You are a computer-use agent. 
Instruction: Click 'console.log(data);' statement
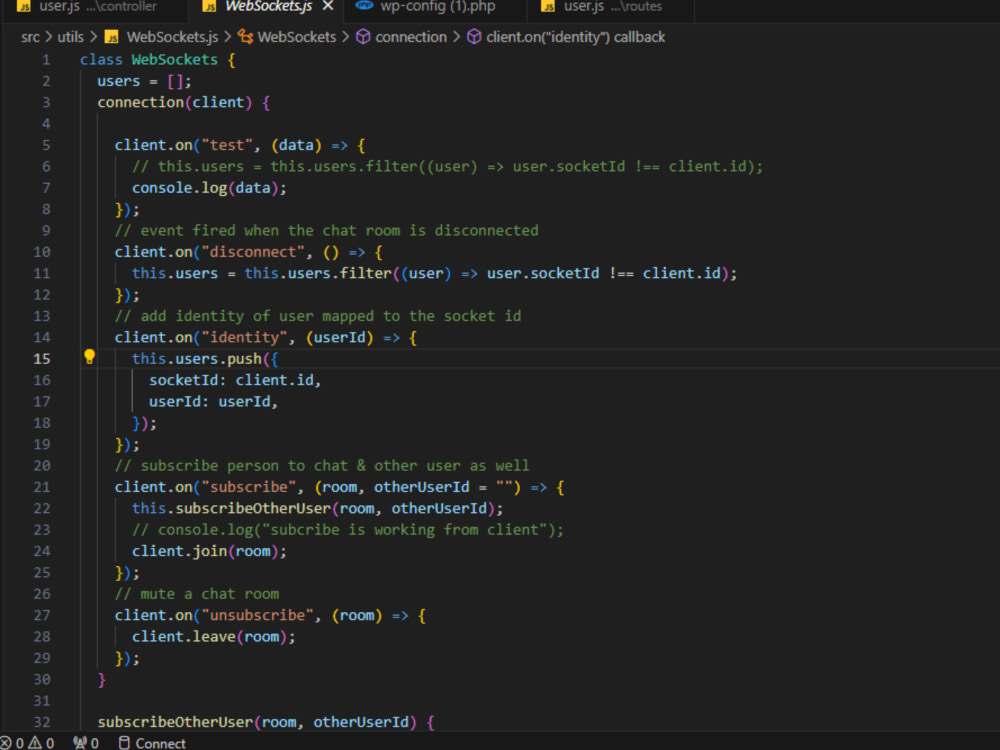click(209, 188)
